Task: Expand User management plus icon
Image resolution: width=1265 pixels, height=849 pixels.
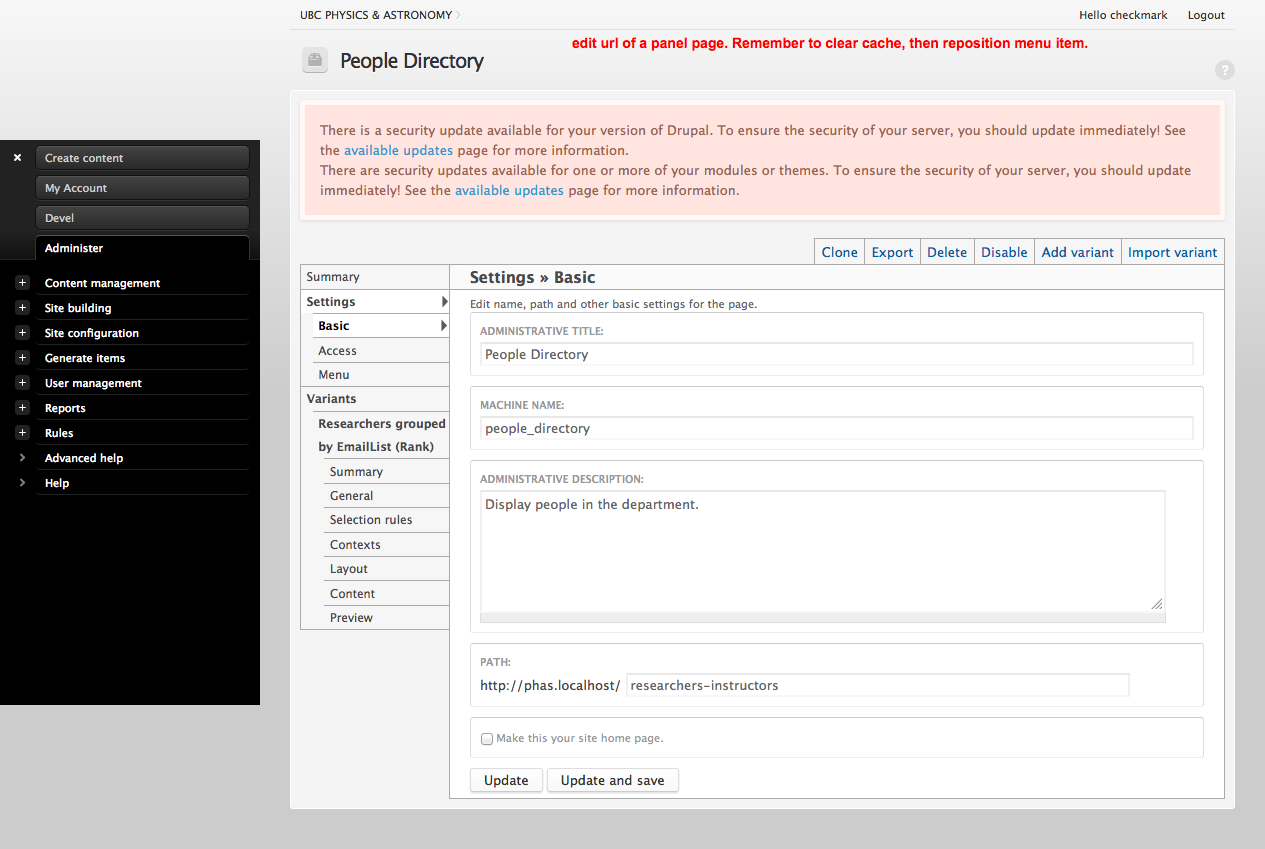Action: [x=22, y=383]
